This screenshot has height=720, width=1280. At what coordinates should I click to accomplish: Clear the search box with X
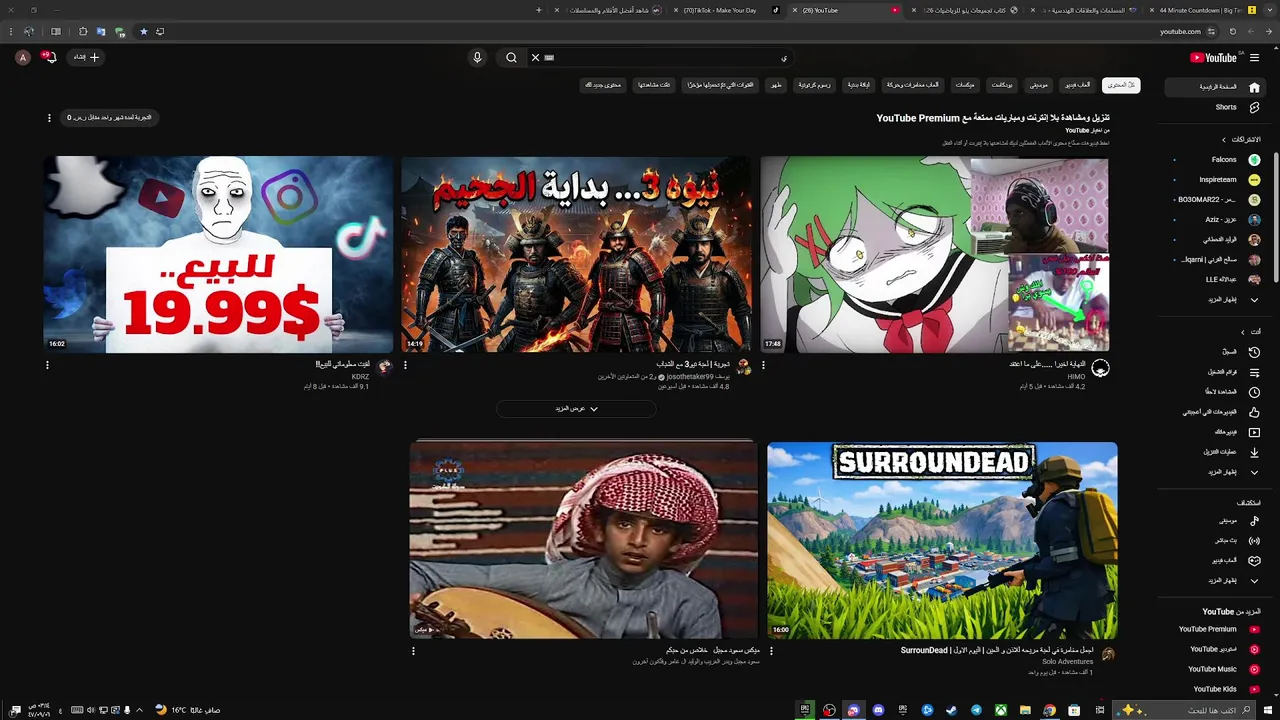coord(535,58)
